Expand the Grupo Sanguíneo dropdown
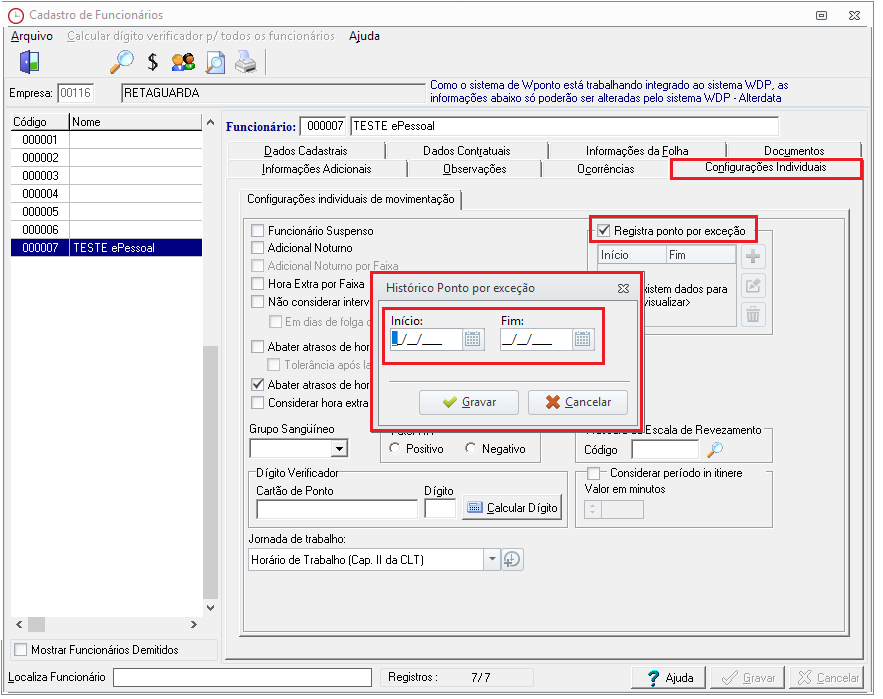The image size is (883, 699). (x=339, y=449)
